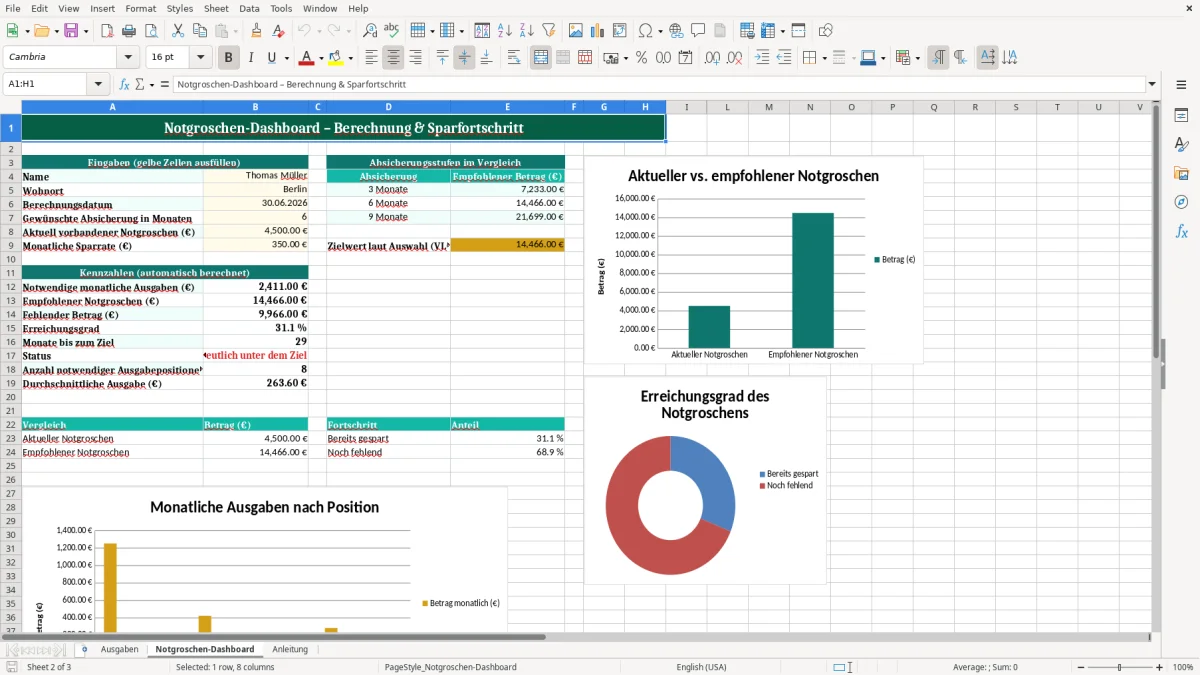Expand the Name Box dropdown

coord(98,85)
